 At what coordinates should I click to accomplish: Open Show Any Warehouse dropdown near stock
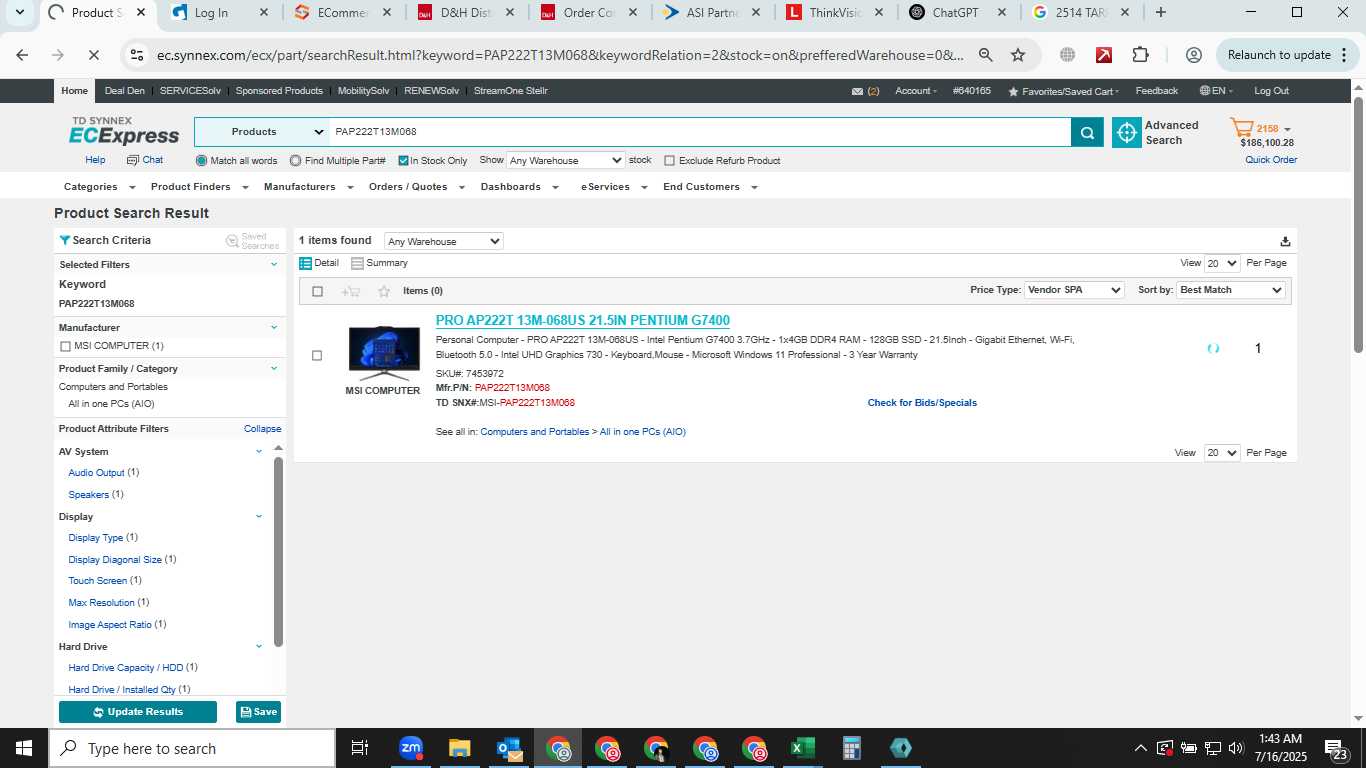pyautogui.click(x=566, y=160)
